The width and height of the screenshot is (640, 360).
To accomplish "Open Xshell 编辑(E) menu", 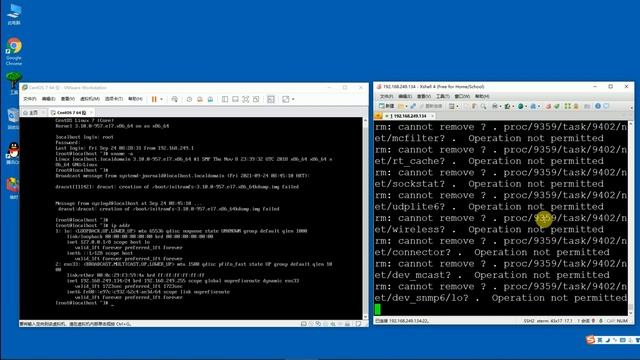I will [x=405, y=96].
